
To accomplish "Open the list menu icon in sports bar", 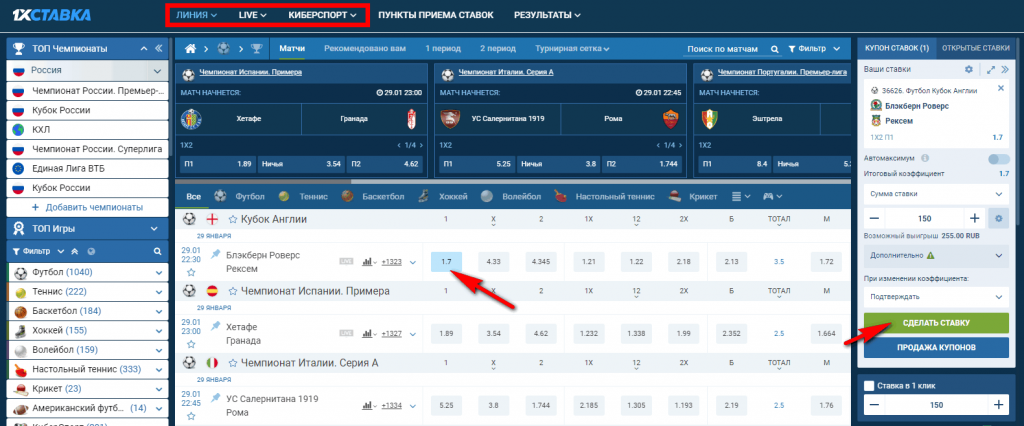I will click(741, 196).
